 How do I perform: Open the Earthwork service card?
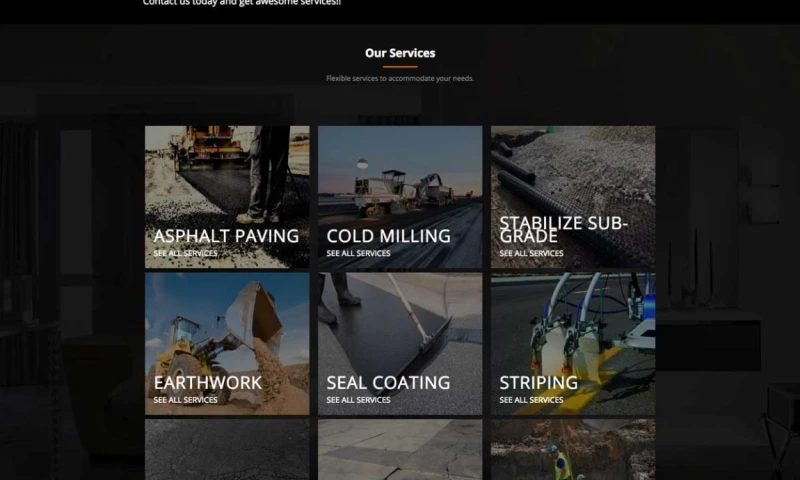[x=227, y=344]
